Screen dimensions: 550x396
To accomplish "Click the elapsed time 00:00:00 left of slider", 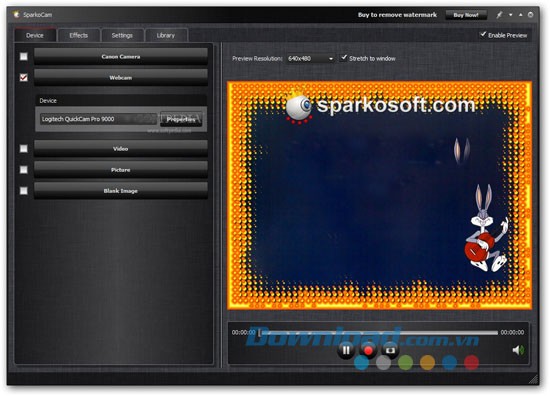I will [x=243, y=332].
